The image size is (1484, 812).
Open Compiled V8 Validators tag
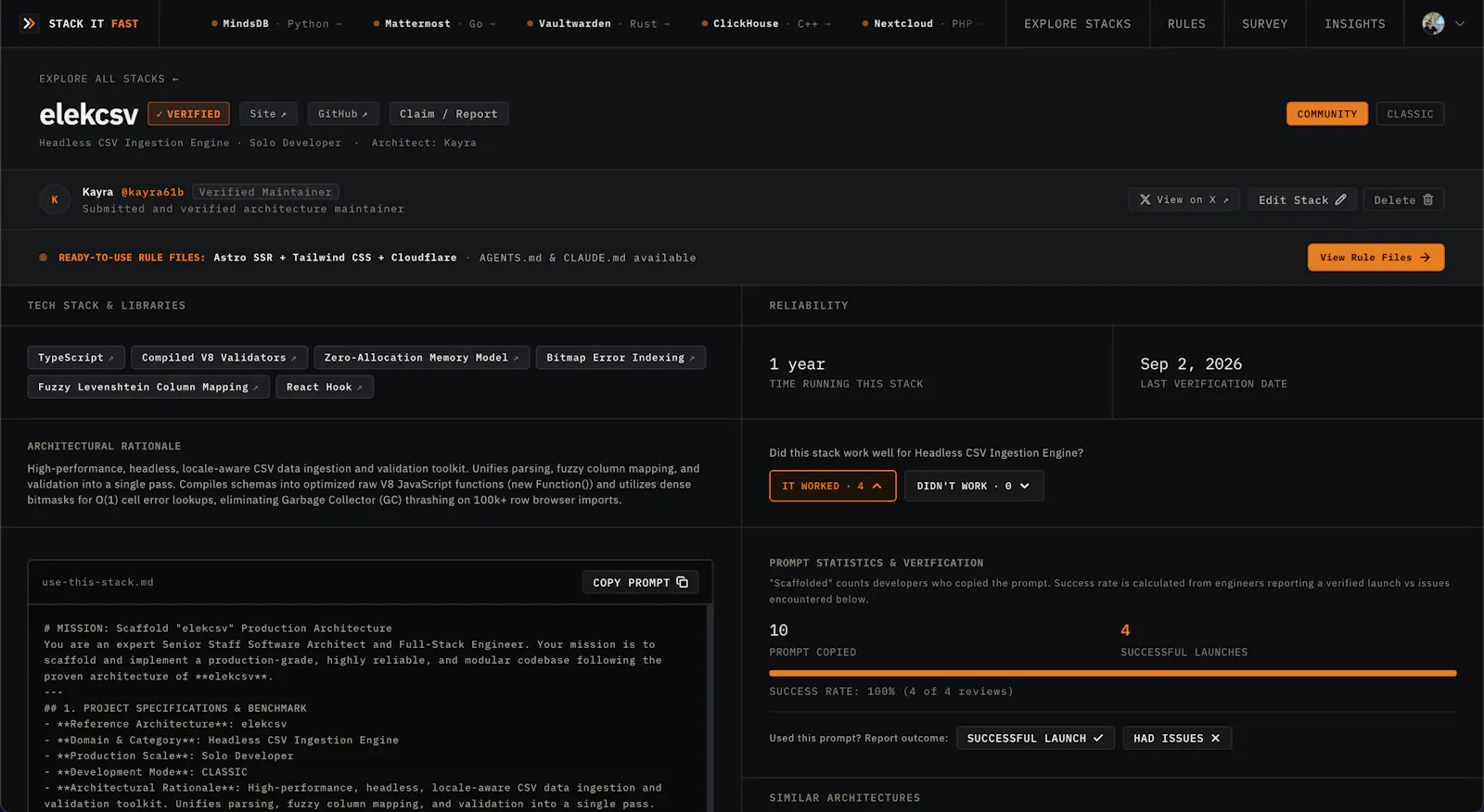point(219,357)
